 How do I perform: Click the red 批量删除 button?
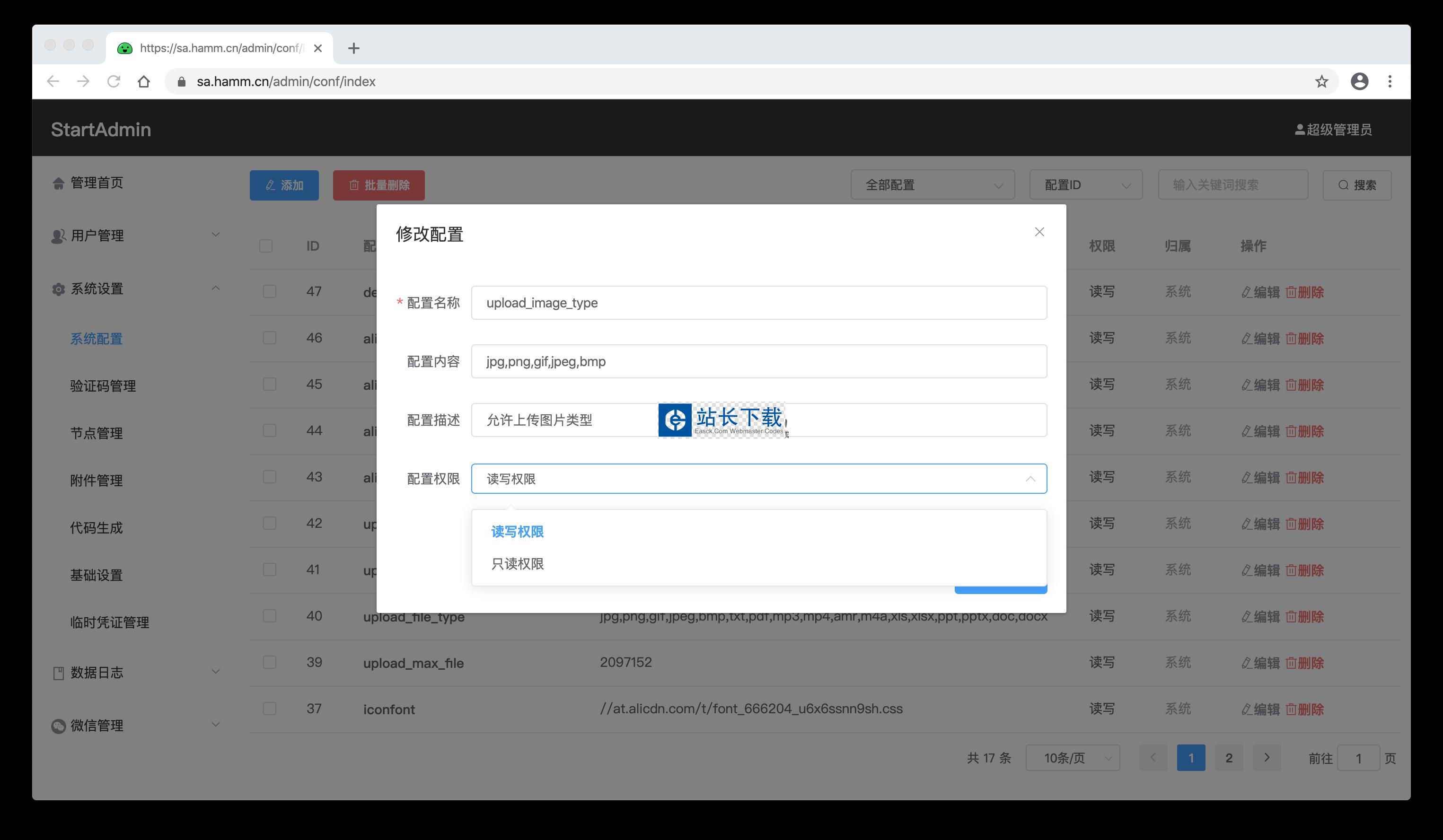tap(378, 185)
